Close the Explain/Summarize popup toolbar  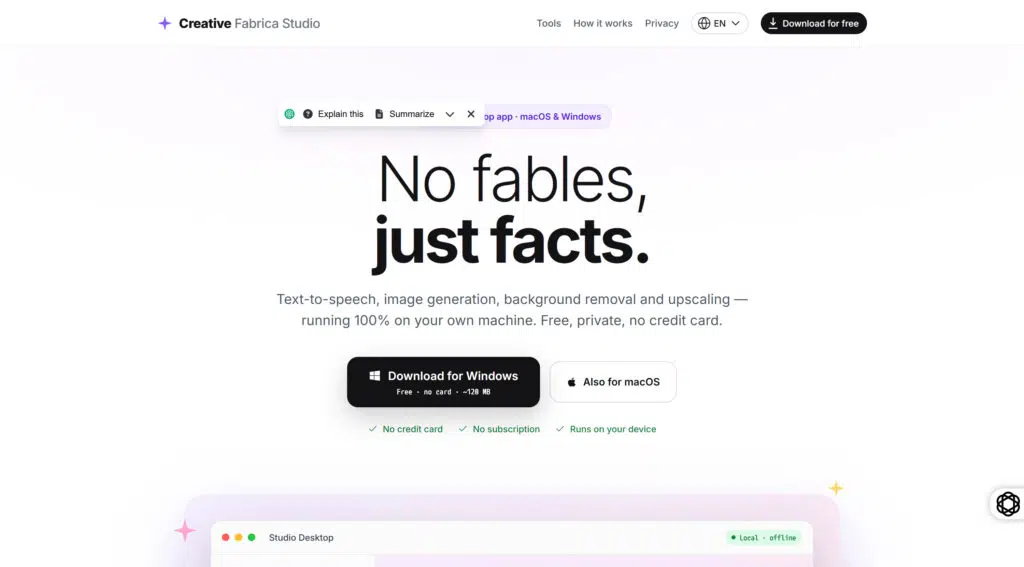471,114
